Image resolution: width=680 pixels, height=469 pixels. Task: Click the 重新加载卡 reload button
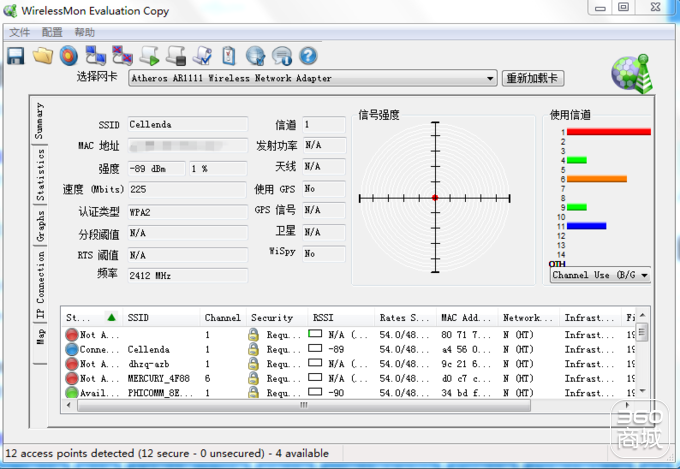pos(533,78)
